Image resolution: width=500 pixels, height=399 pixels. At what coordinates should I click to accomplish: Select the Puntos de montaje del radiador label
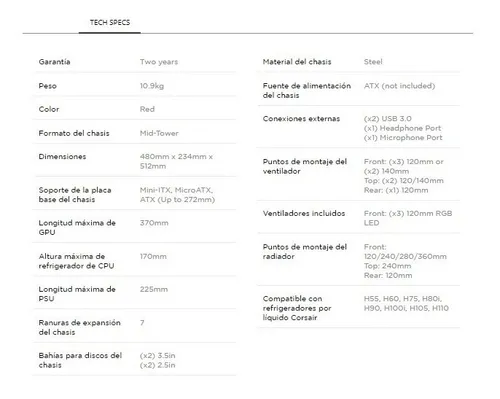305,252
